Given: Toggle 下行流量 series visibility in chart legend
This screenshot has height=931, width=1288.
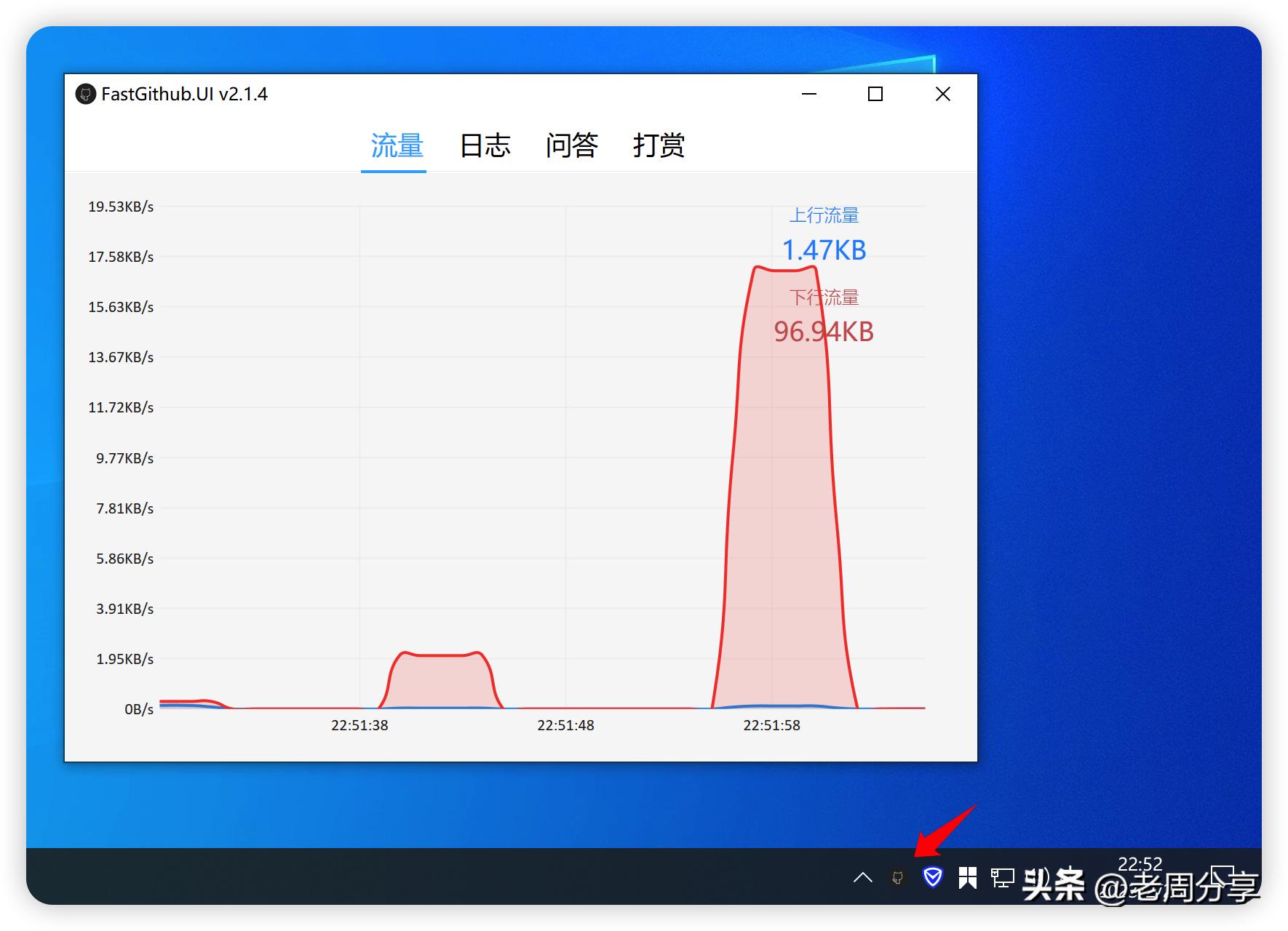Looking at the screenshot, I should click(824, 297).
